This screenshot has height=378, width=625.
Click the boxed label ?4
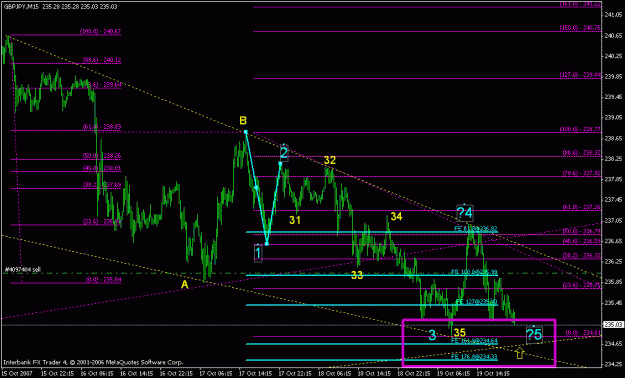465,213
